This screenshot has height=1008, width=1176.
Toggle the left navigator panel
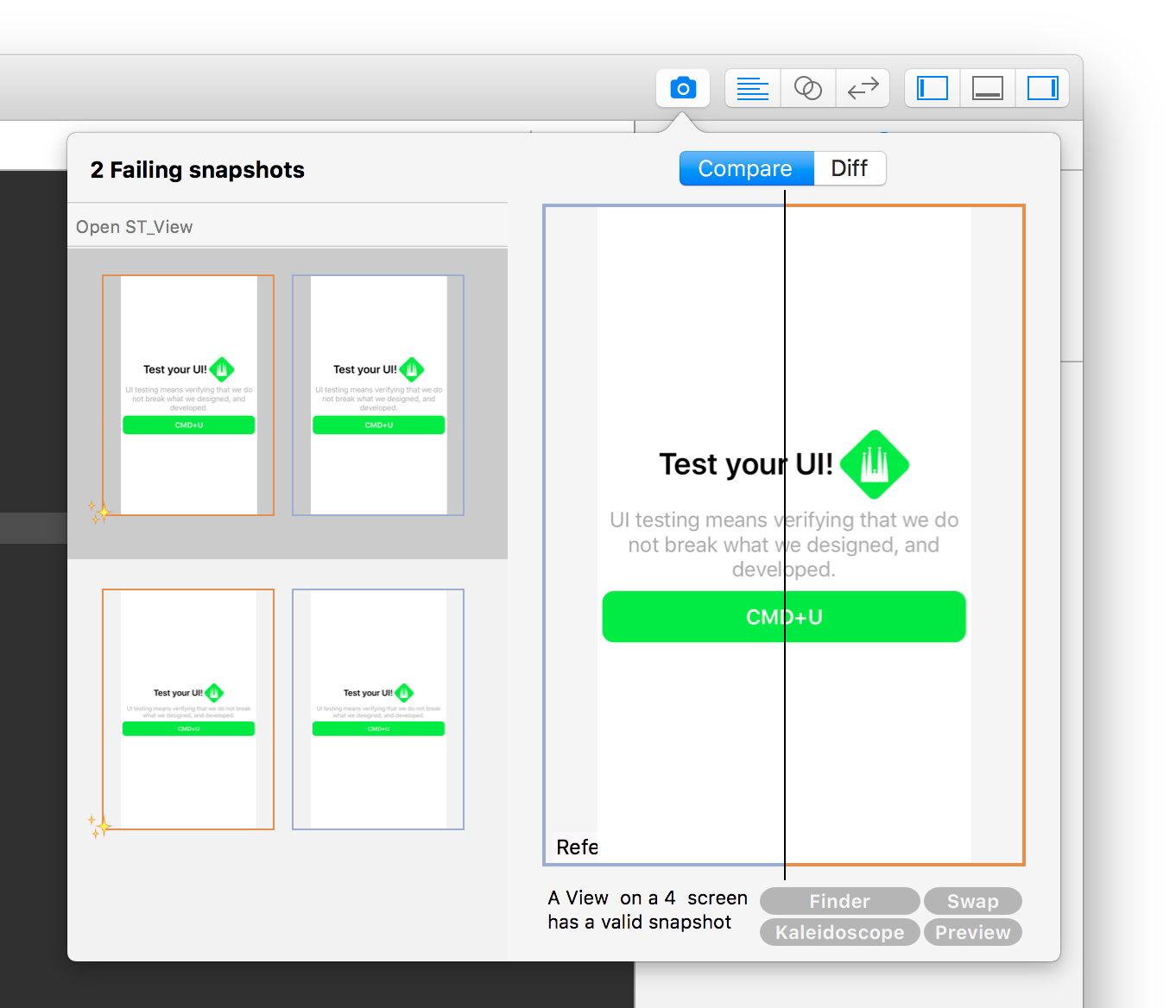click(933, 88)
